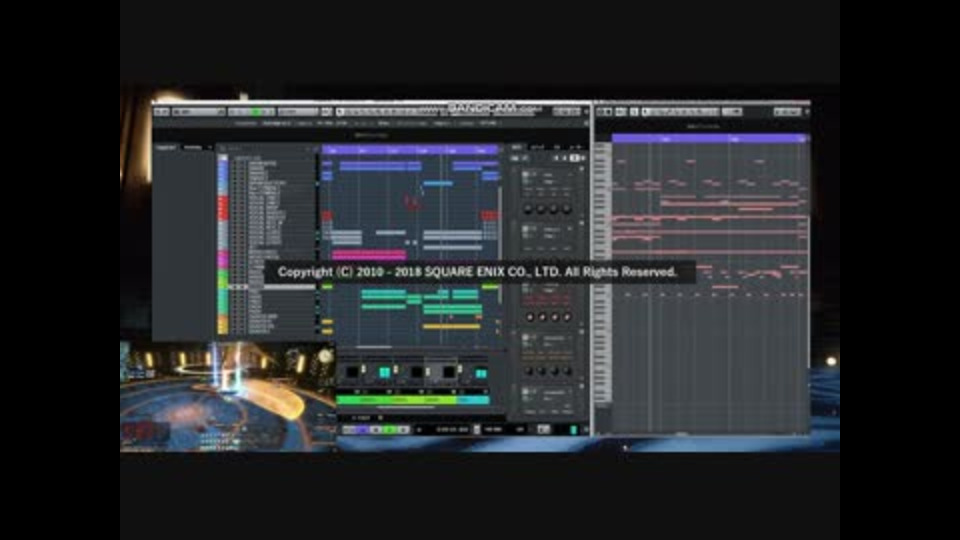Click the game window preview at bottom left

coord(228,397)
